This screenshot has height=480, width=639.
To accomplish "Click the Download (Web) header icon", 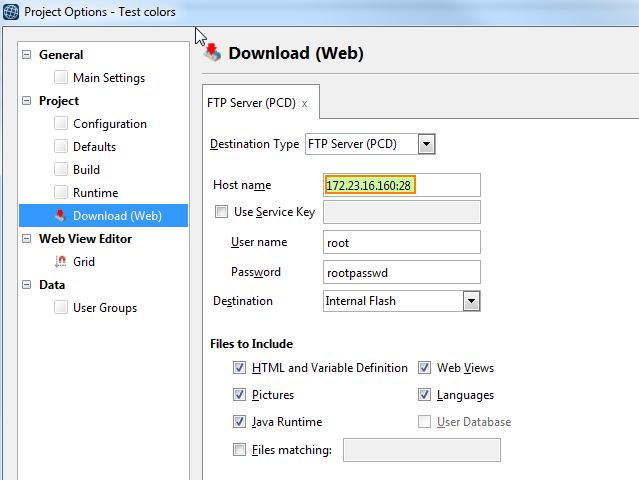I will click(x=213, y=53).
